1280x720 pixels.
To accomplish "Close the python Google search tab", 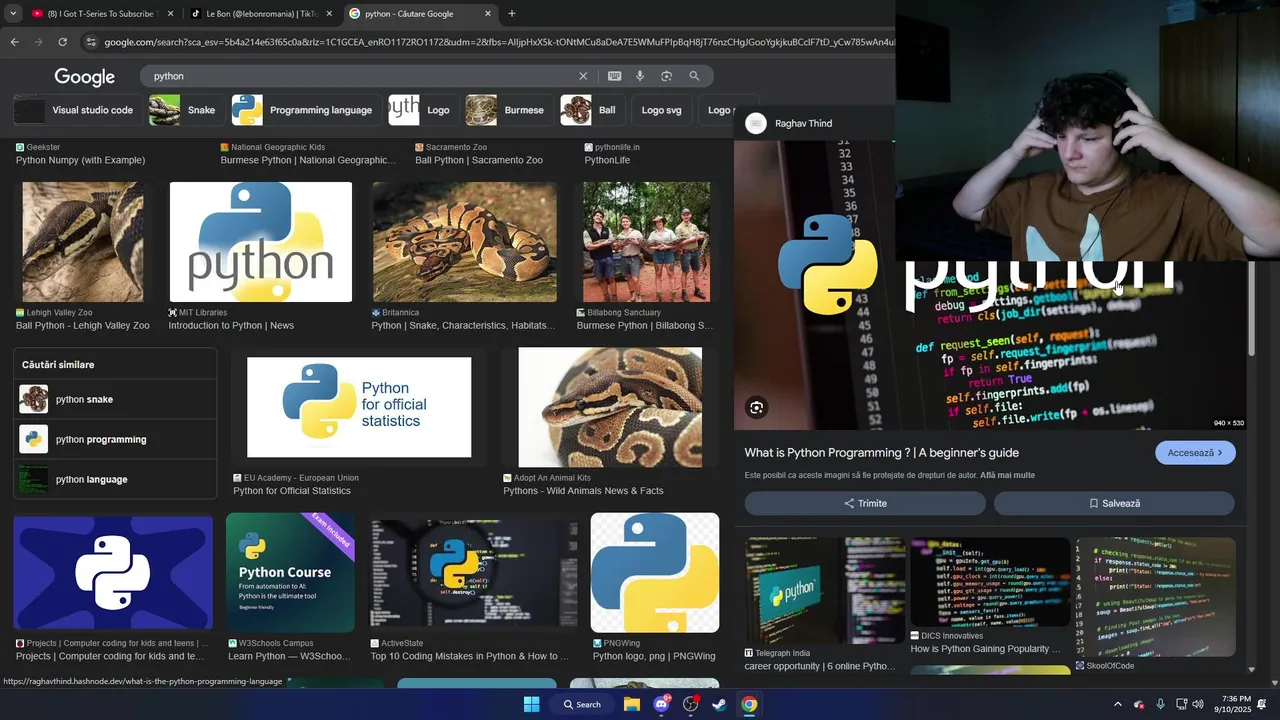I will (488, 14).
